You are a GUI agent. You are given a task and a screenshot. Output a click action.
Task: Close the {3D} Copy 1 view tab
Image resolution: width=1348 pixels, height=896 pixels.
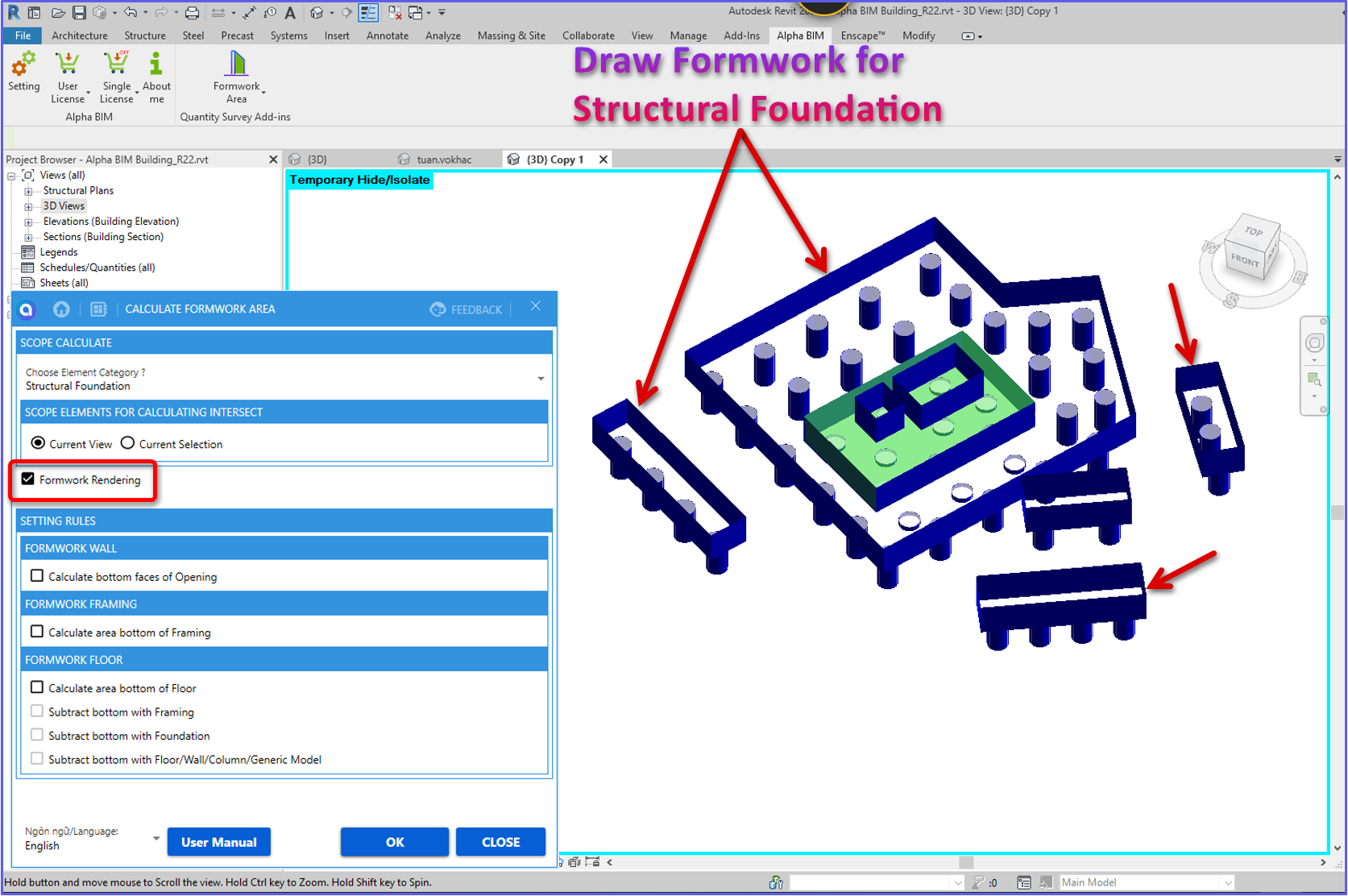[603, 160]
